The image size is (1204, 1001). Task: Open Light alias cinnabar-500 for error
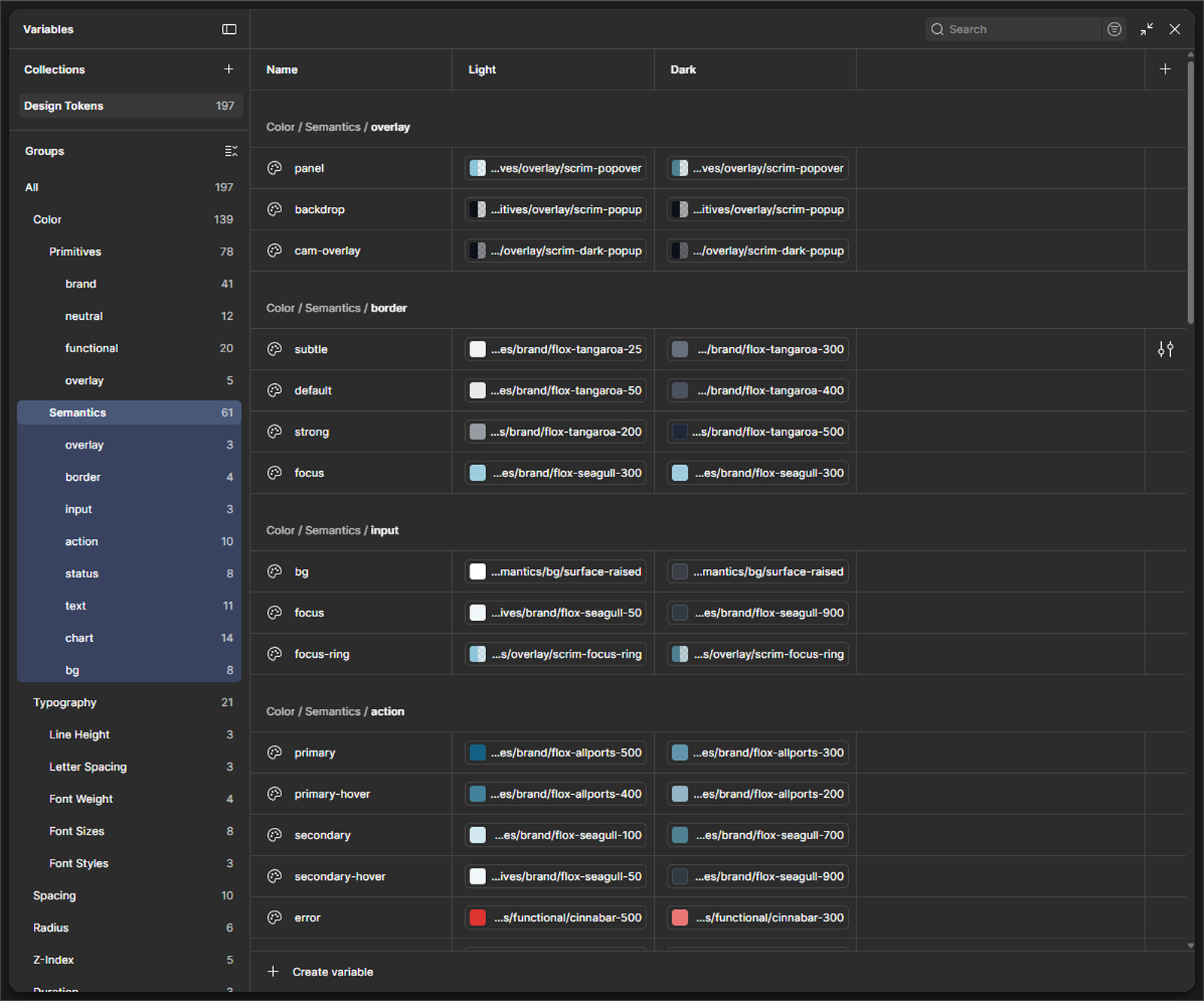click(x=555, y=917)
